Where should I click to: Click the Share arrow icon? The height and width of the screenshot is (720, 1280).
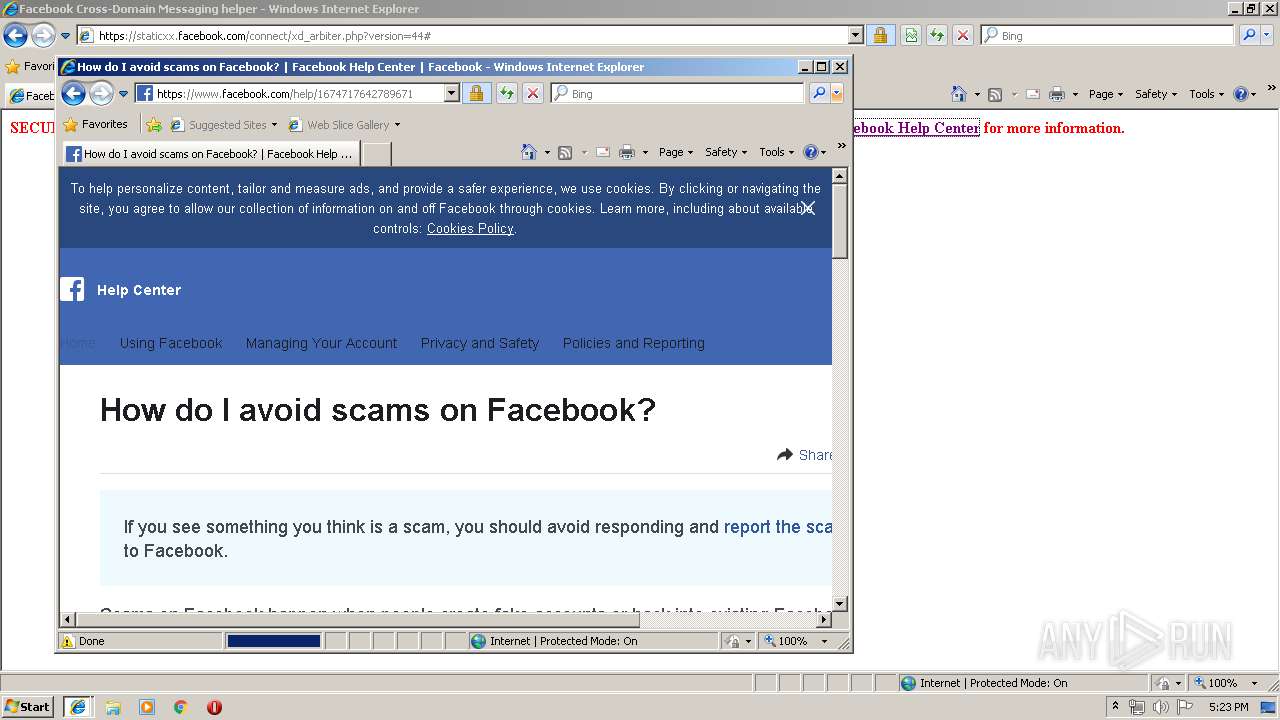(x=785, y=455)
